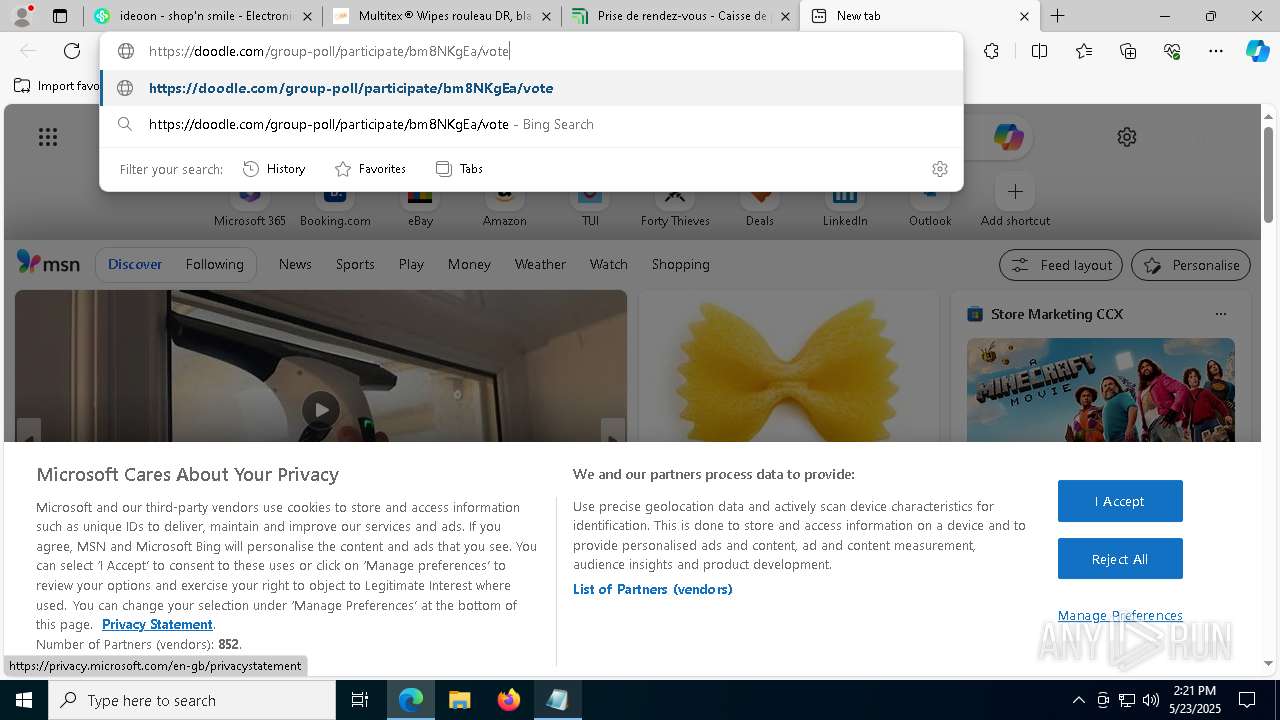Open Store Marketing CCX card options
The image size is (1280, 720).
pos(1220,314)
